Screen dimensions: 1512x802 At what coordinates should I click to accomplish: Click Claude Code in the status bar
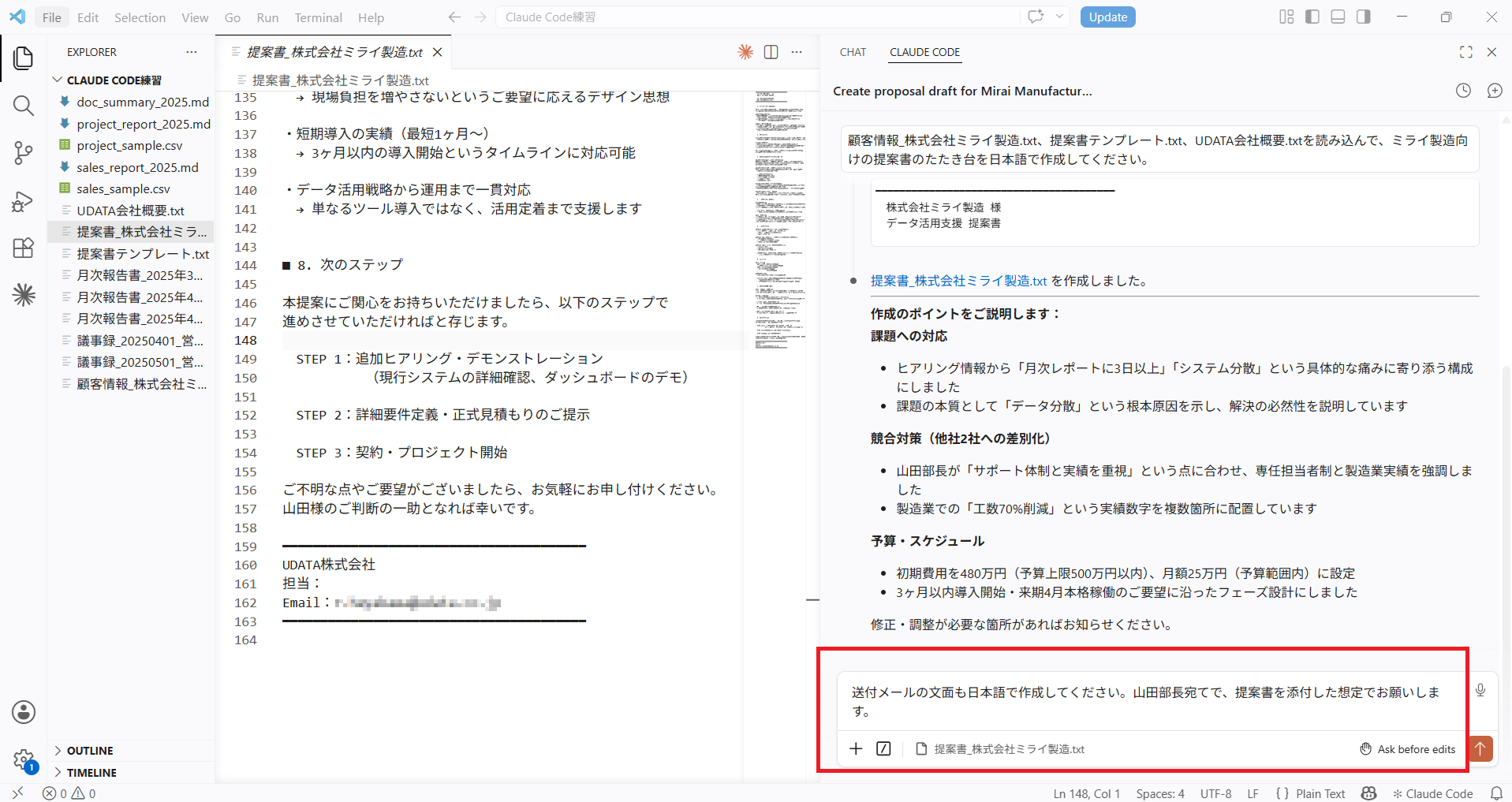[x=1432, y=793]
